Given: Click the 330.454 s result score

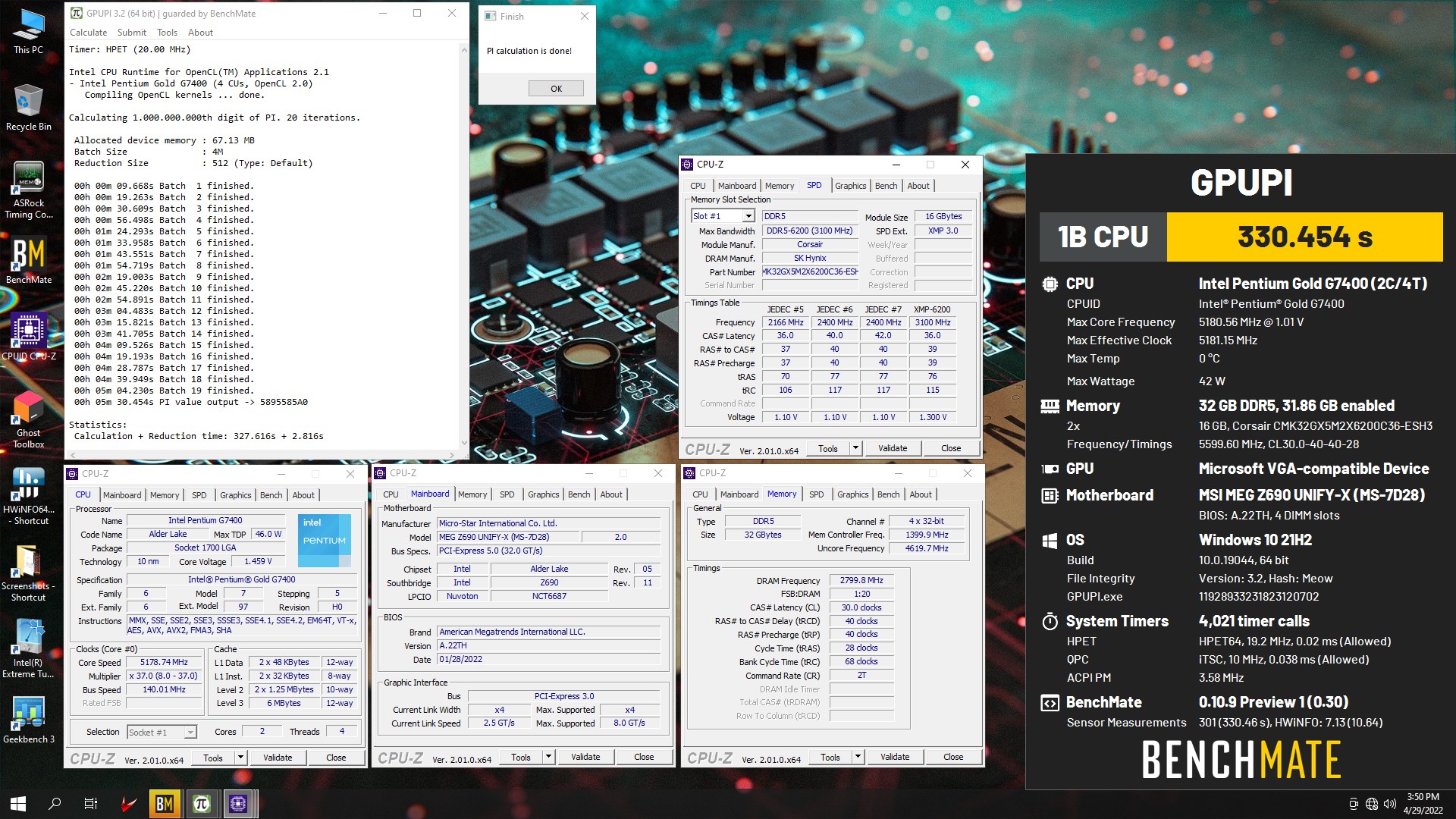Looking at the screenshot, I should click(x=1304, y=237).
